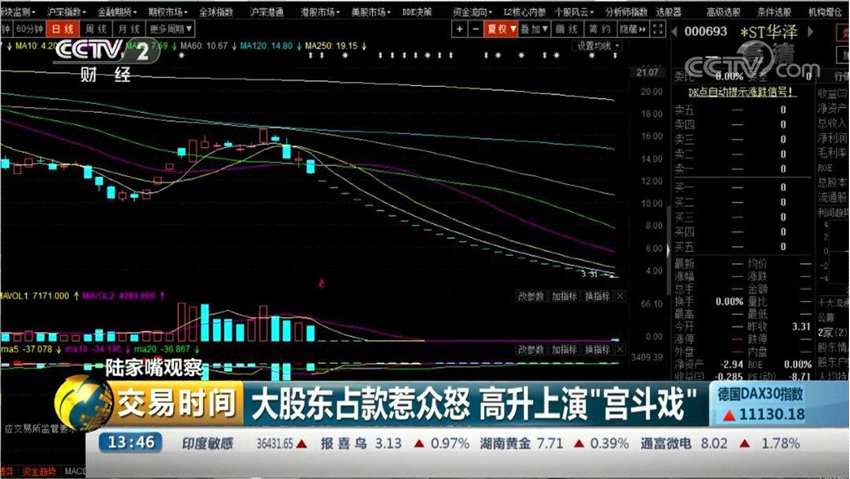Click the L2核心内参 menu item
This screenshot has width=850, height=479.
coord(524,11)
